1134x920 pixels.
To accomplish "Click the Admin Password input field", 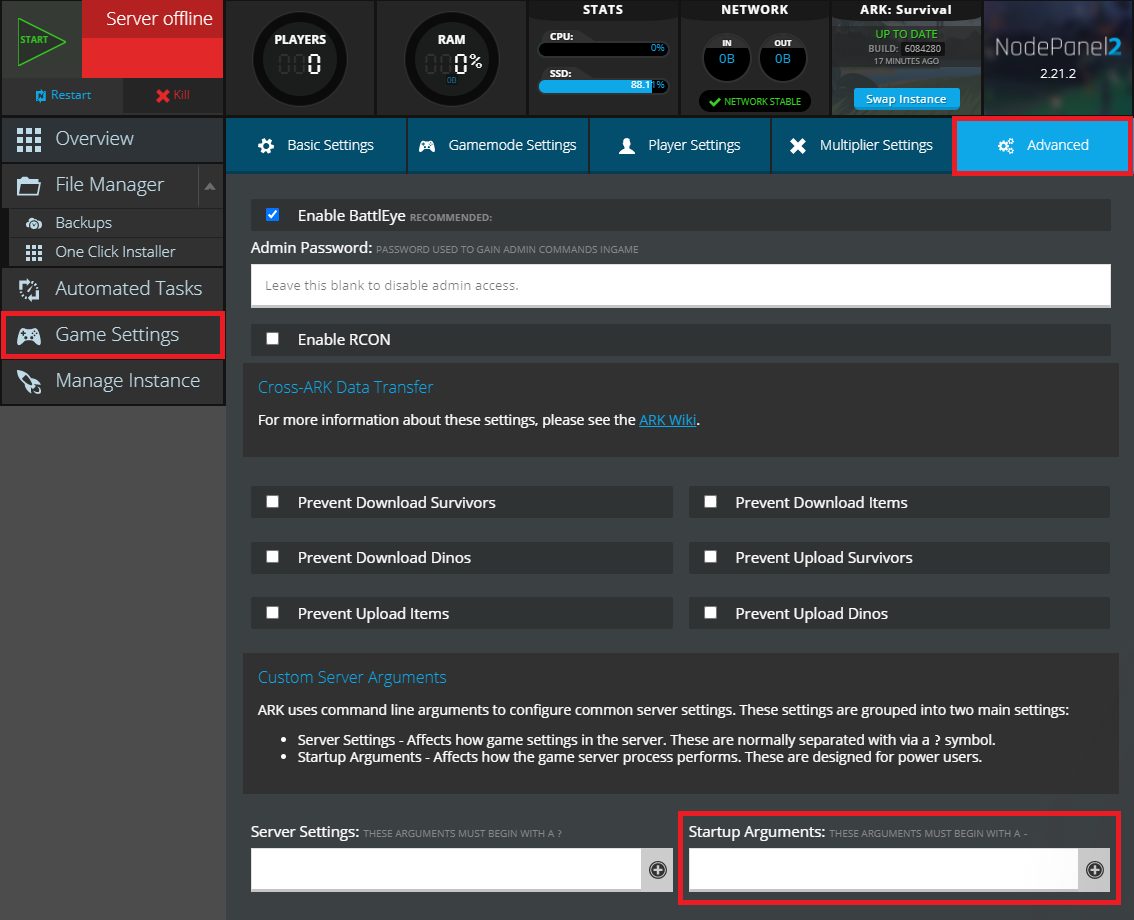I will [x=681, y=285].
